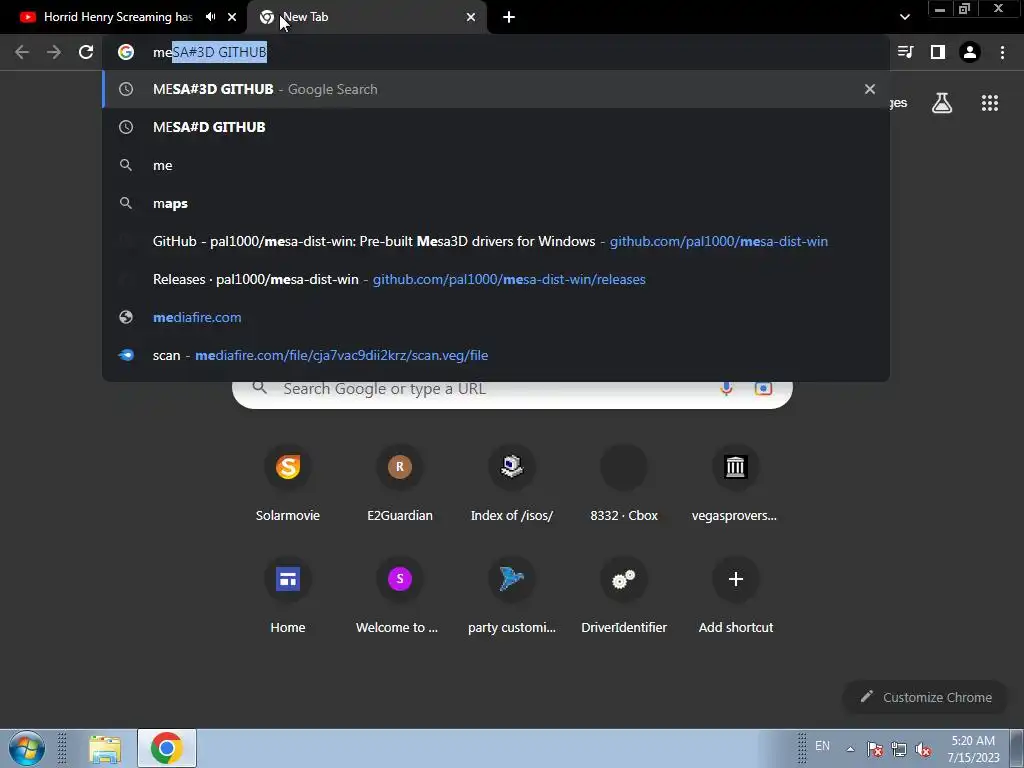Open the tab search dropdown arrow
1024x768 pixels.
(904, 17)
